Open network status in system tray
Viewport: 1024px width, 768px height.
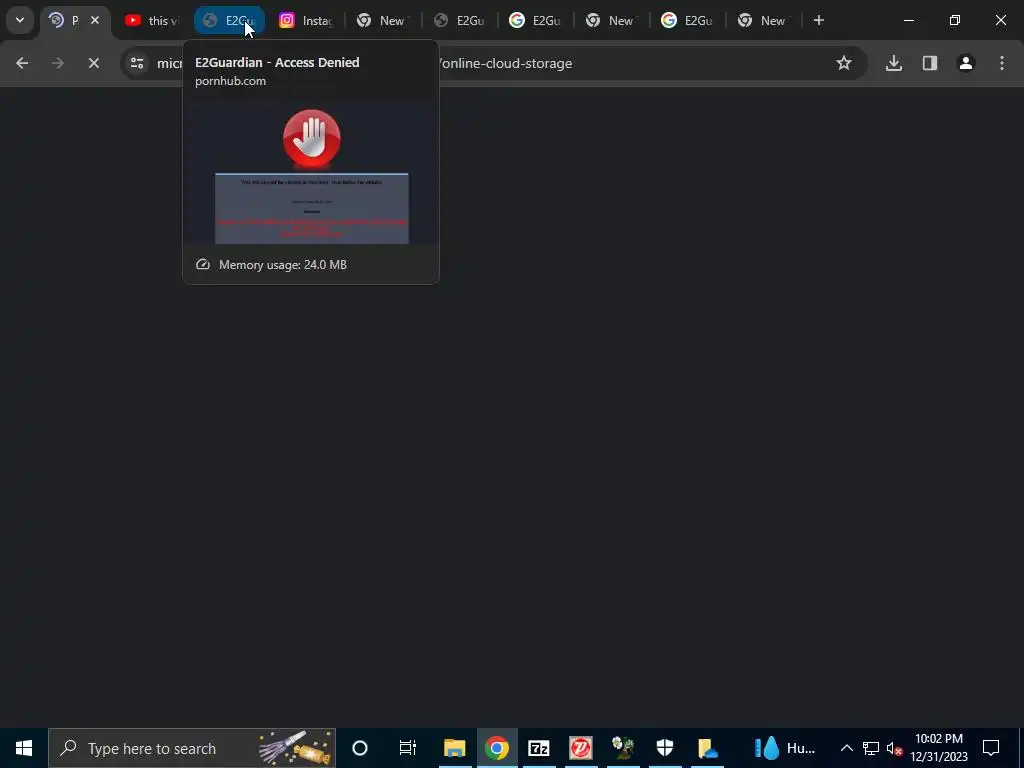click(871, 748)
